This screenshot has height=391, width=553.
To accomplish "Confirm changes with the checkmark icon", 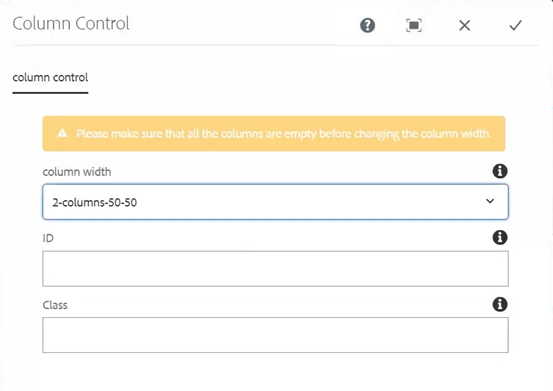I will click(x=515, y=25).
